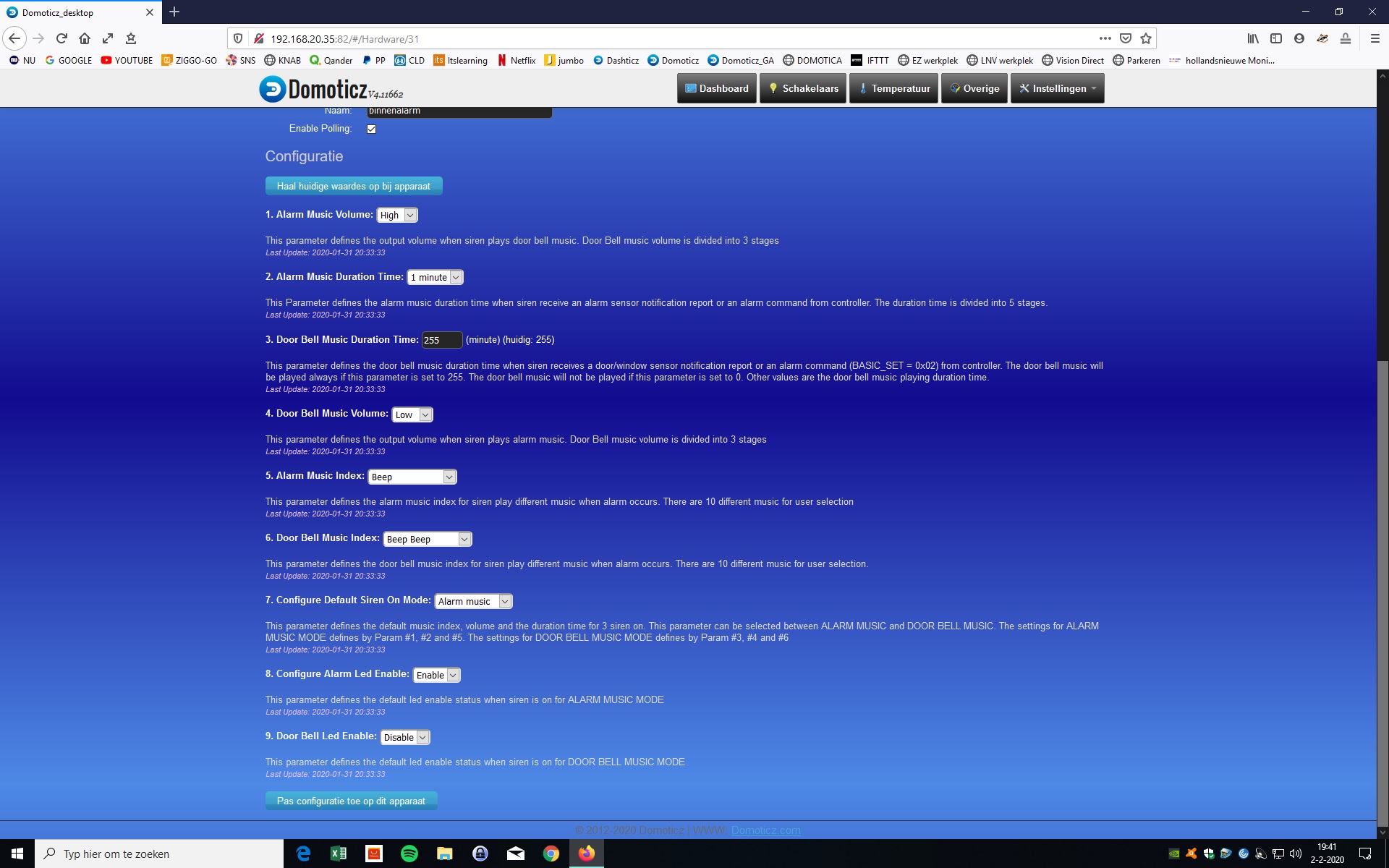Open Door Bell Music Index dropdown
1389x868 pixels.
coord(427,539)
